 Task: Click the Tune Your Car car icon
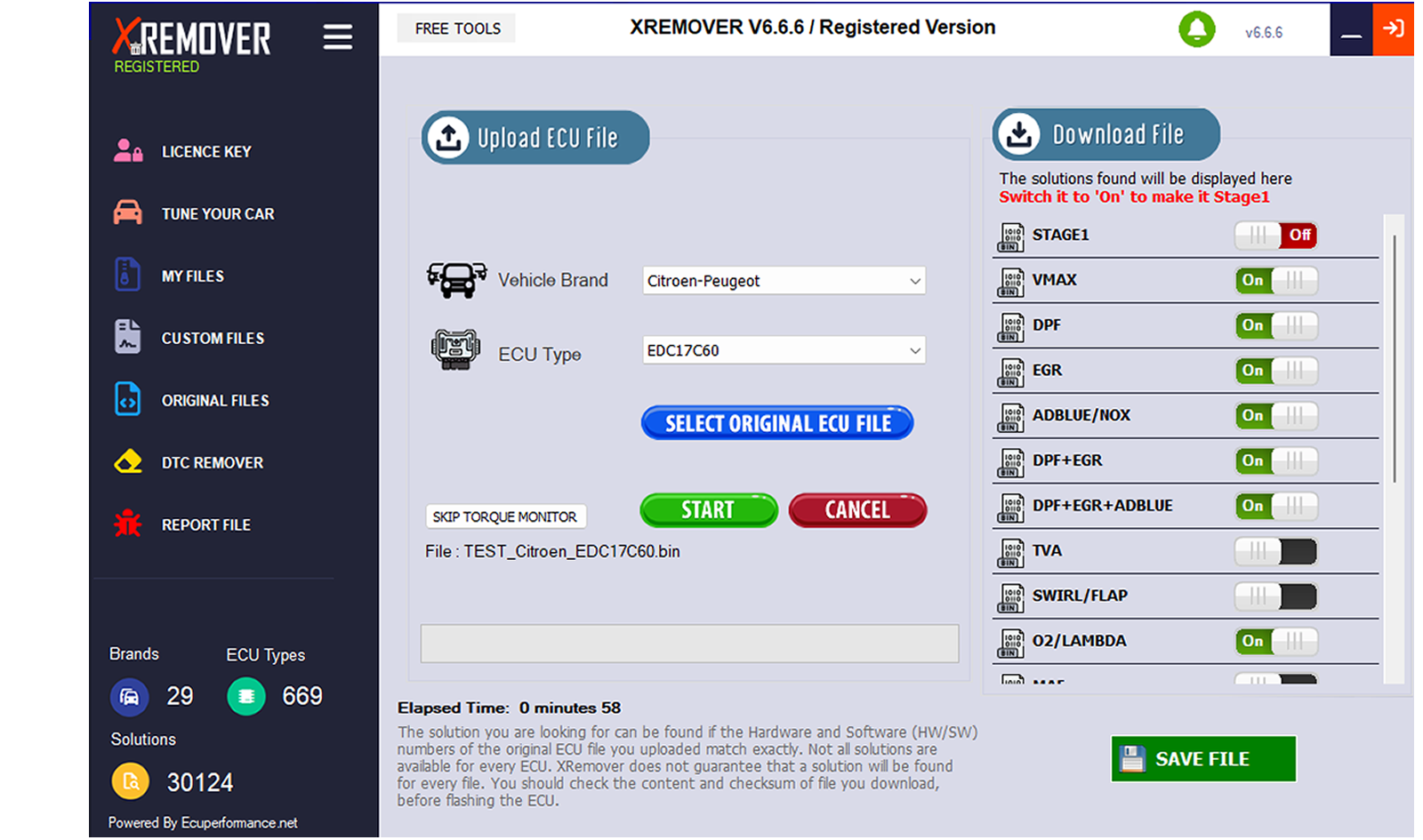[127, 212]
